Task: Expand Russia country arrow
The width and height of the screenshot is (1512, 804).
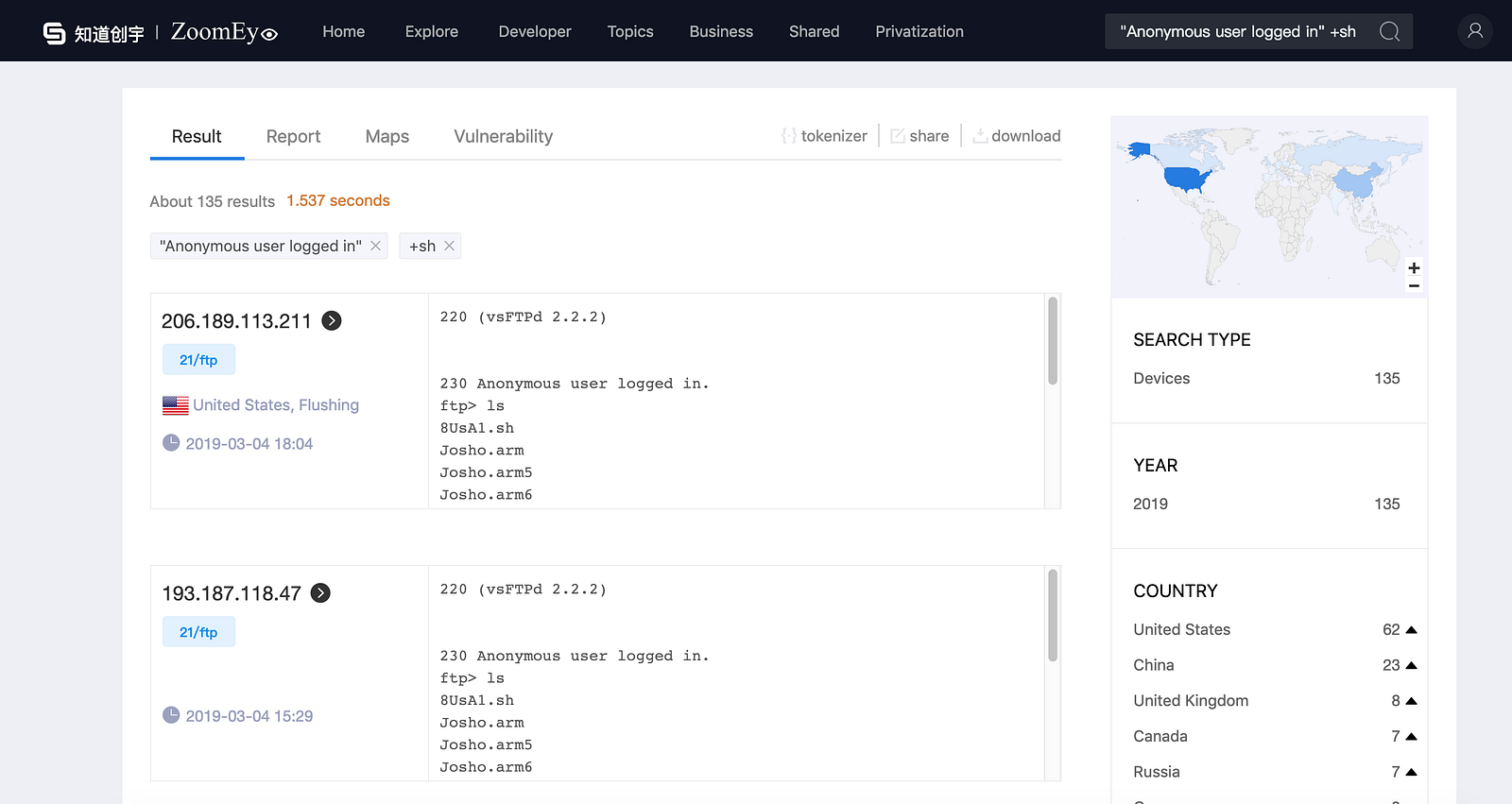Action: 1411,772
